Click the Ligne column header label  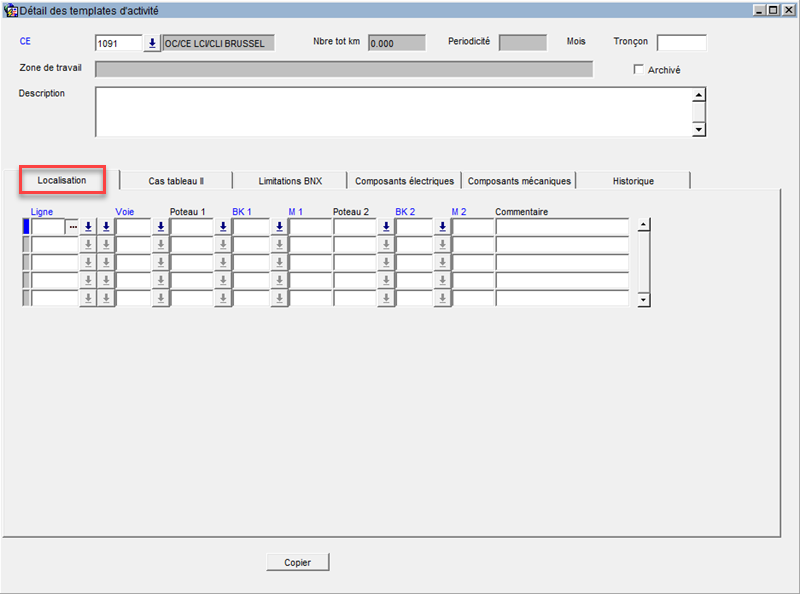(x=42, y=212)
